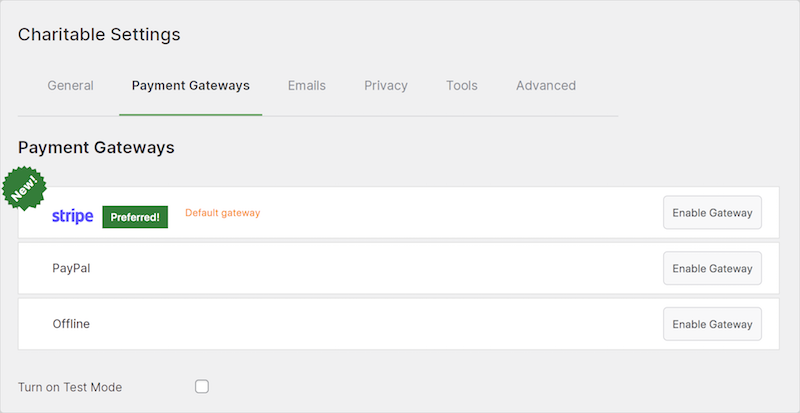800x413 pixels.
Task: Go to the Privacy tab
Action: (x=386, y=85)
